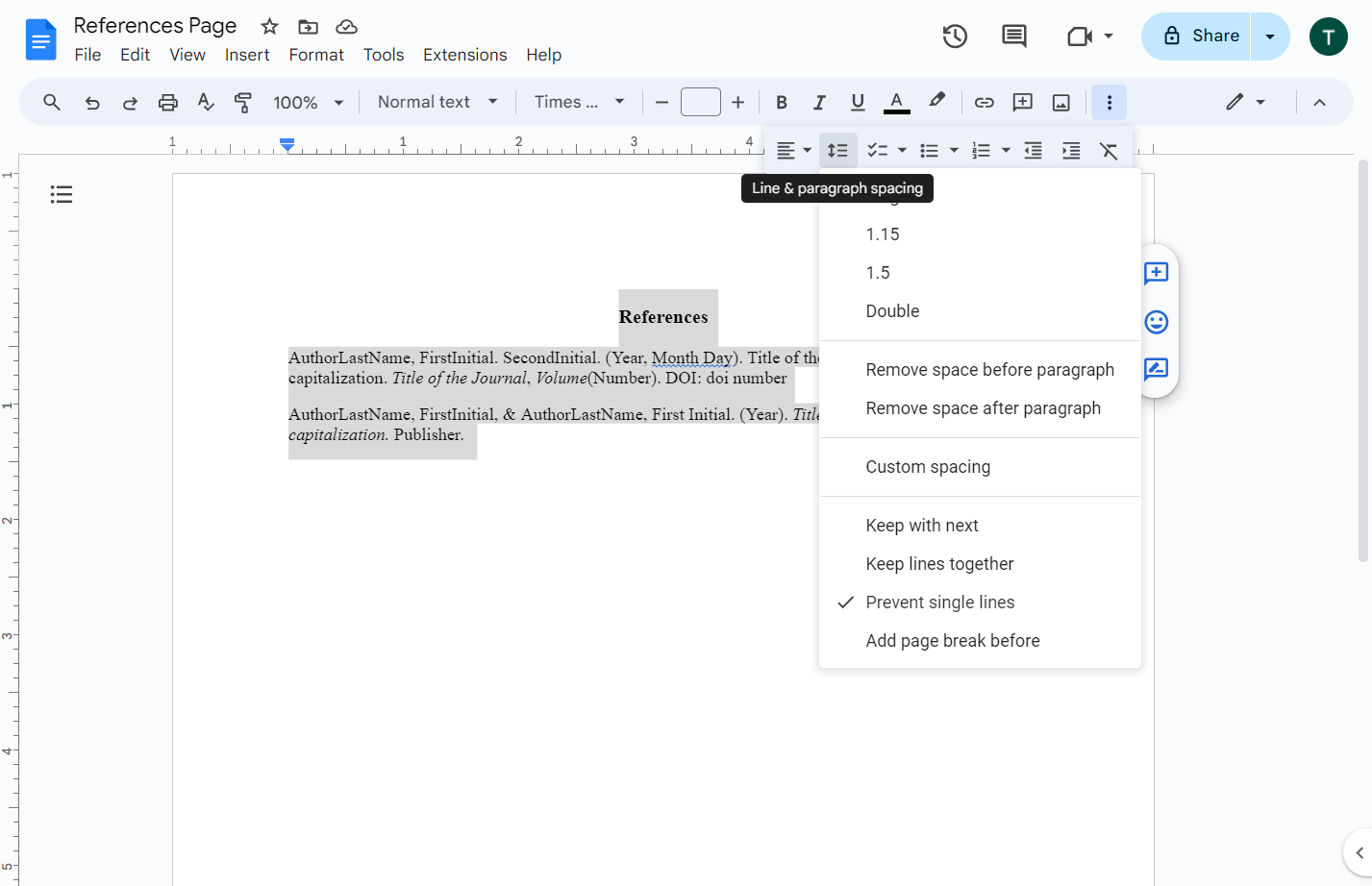Enable Keep lines together
The image size is (1372, 886).
tap(981, 564)
